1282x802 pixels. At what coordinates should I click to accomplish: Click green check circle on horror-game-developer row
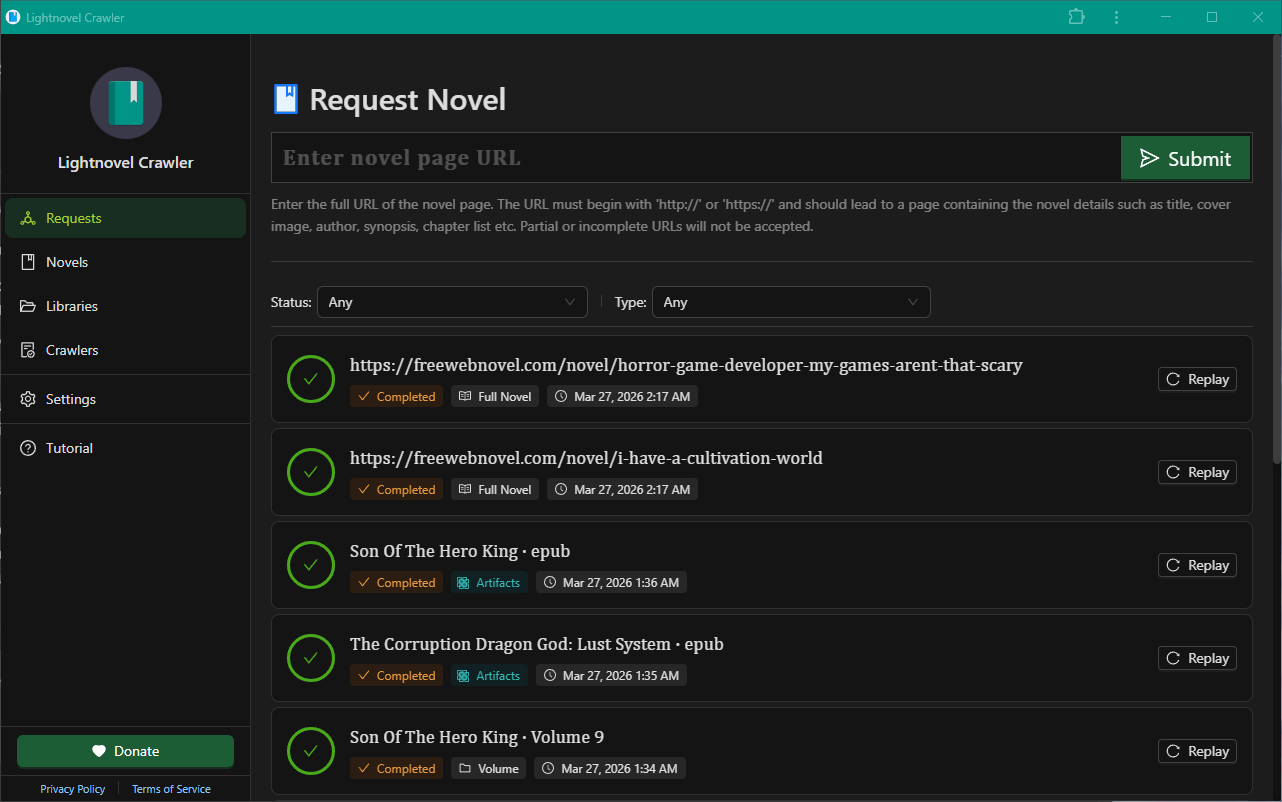click(311, 379)
